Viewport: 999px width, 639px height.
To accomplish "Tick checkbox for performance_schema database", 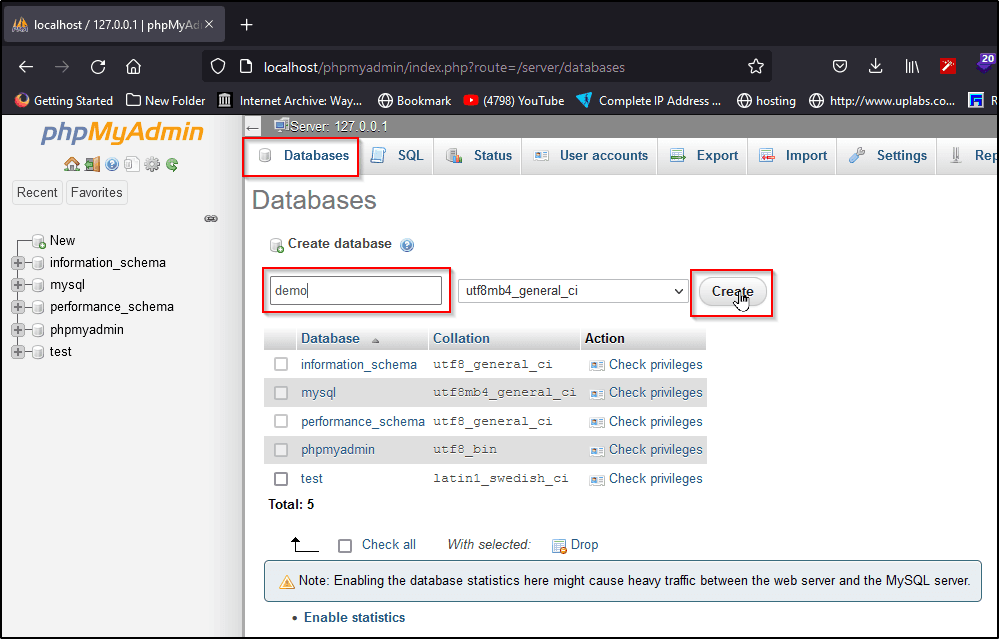I will (x=281, y=421).
